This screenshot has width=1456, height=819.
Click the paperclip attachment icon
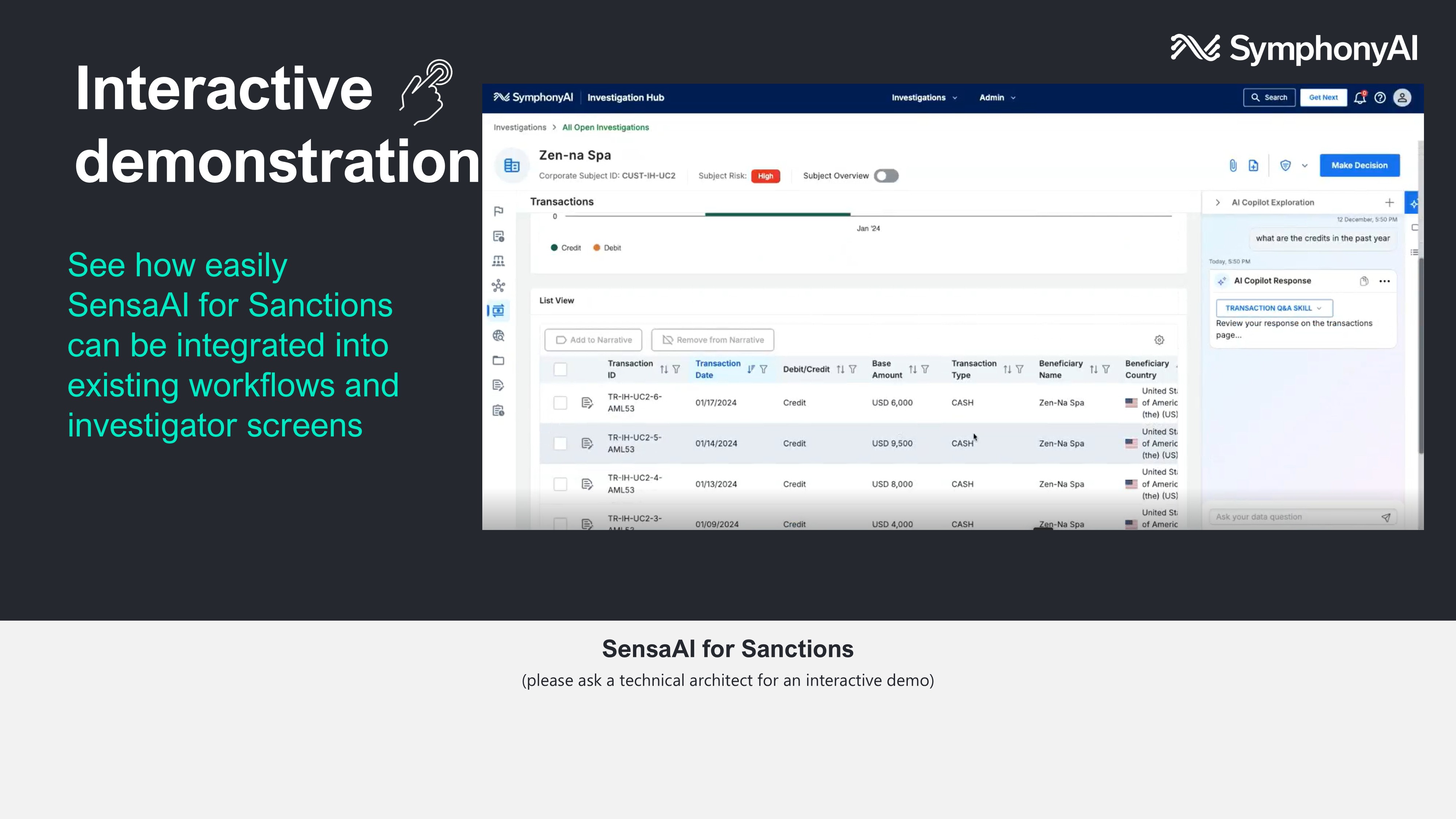(x=1233, y=166)
